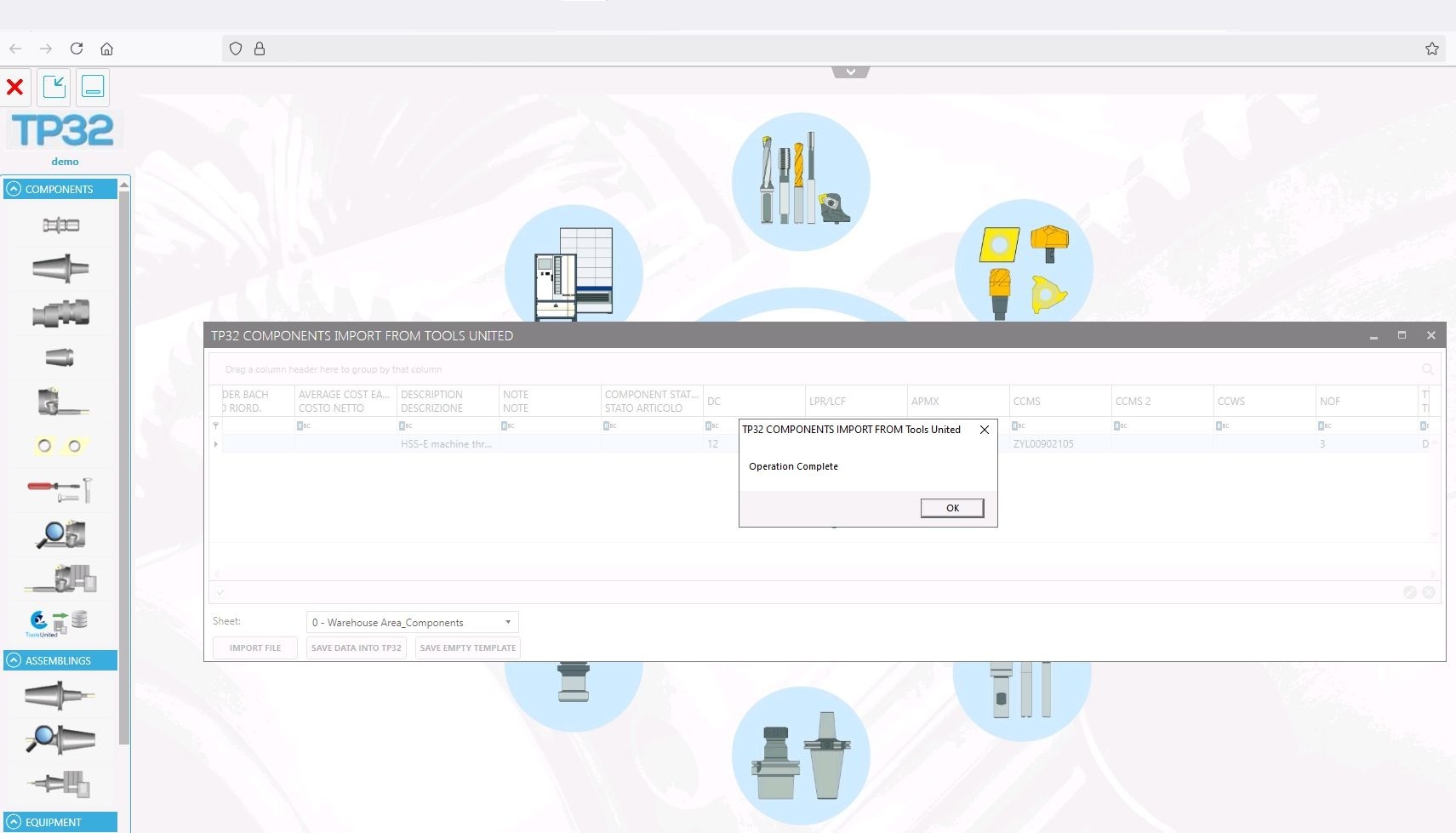Click OK in the Operation Complete dialog

point(952,508)
